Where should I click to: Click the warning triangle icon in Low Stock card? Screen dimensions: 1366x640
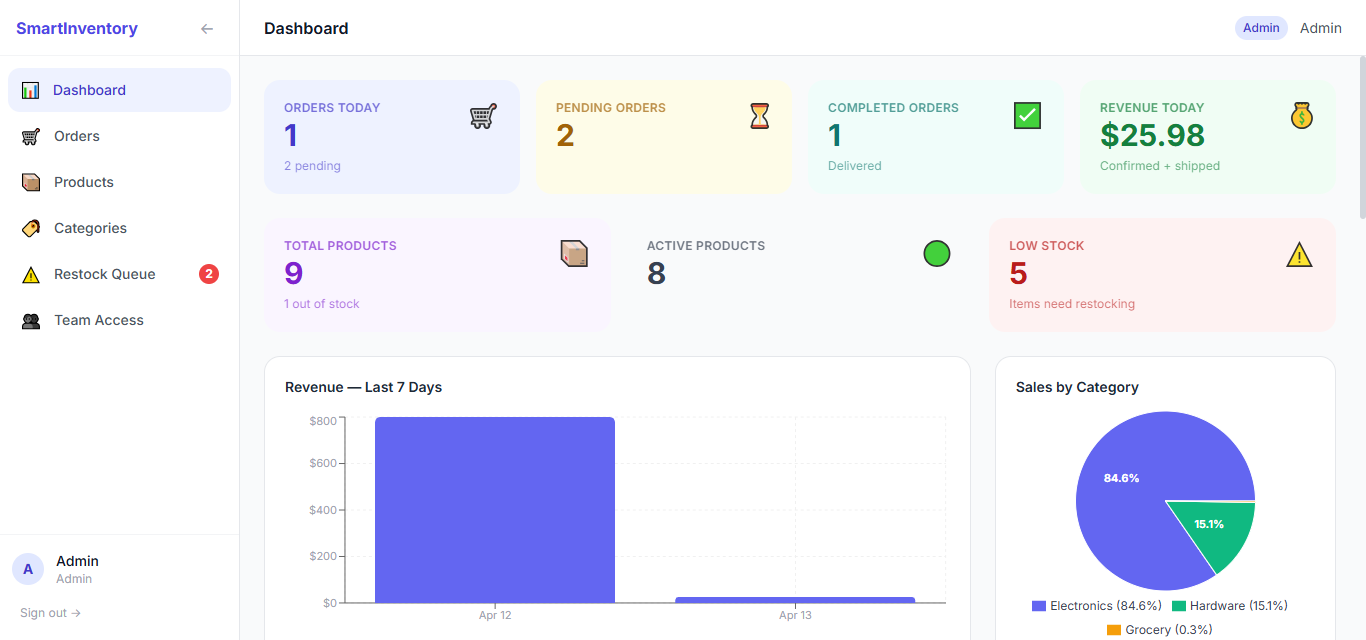tap(1299, 254)
